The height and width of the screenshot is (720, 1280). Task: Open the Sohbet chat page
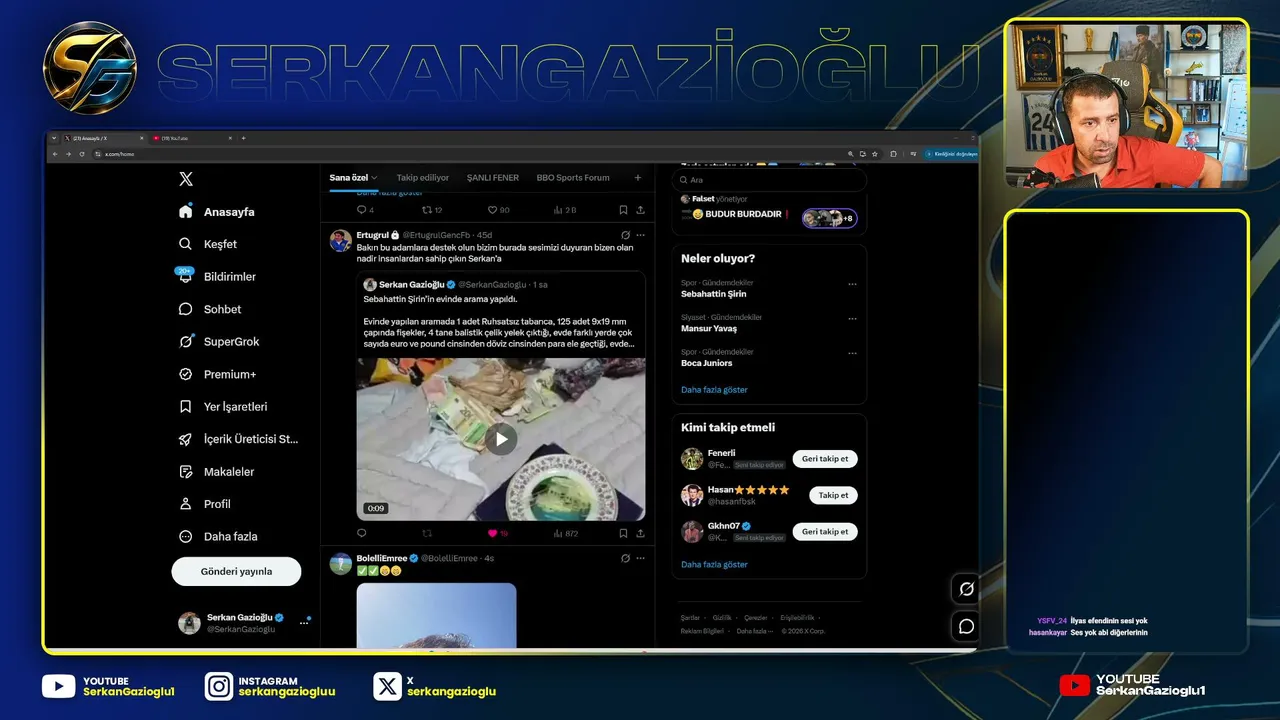pyautogui.click(x=210, y=309)
